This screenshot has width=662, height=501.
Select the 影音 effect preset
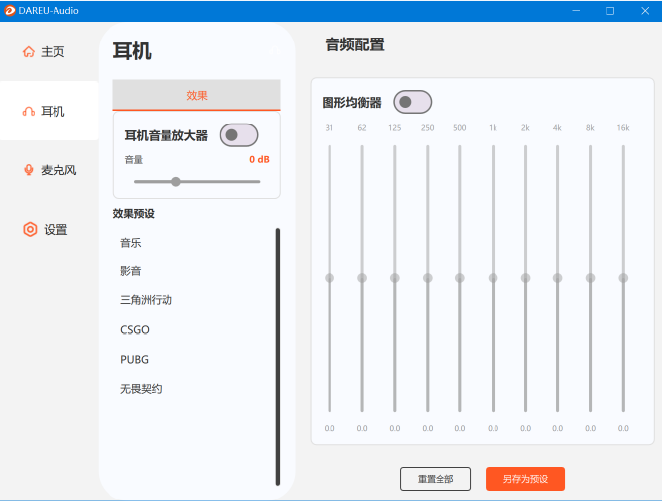coord(131,271)
